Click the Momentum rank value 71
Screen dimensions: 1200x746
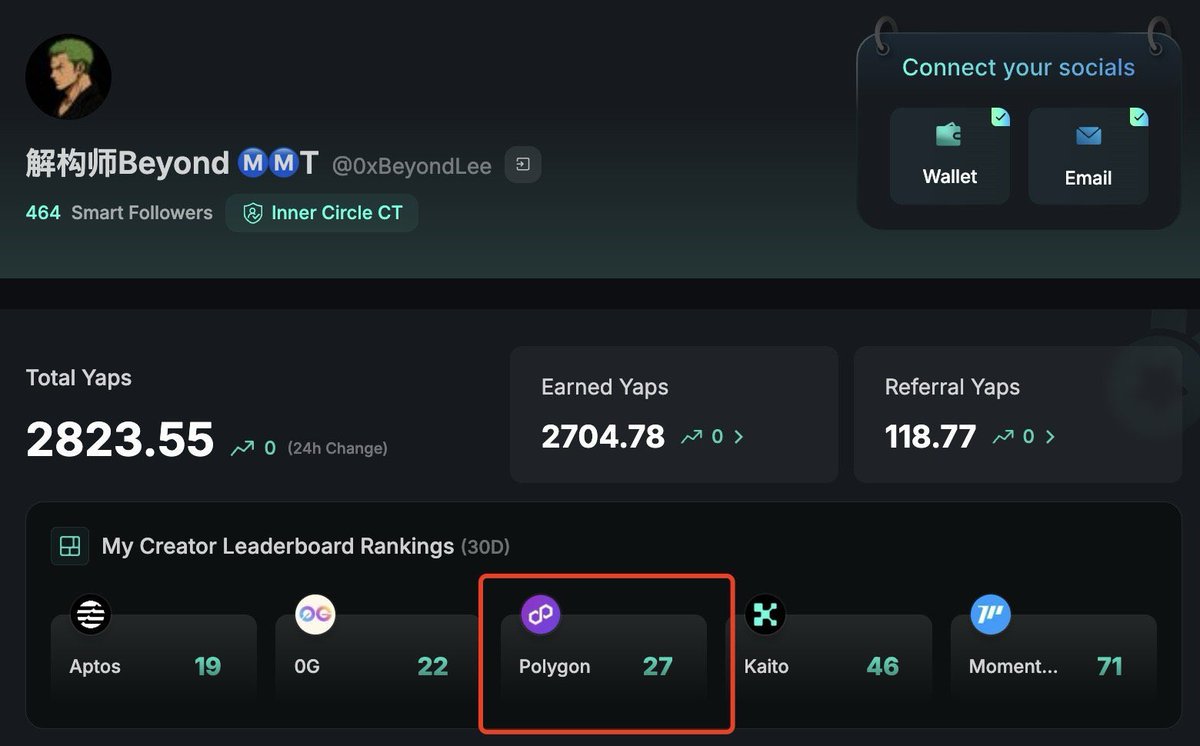pos(1110,667)
